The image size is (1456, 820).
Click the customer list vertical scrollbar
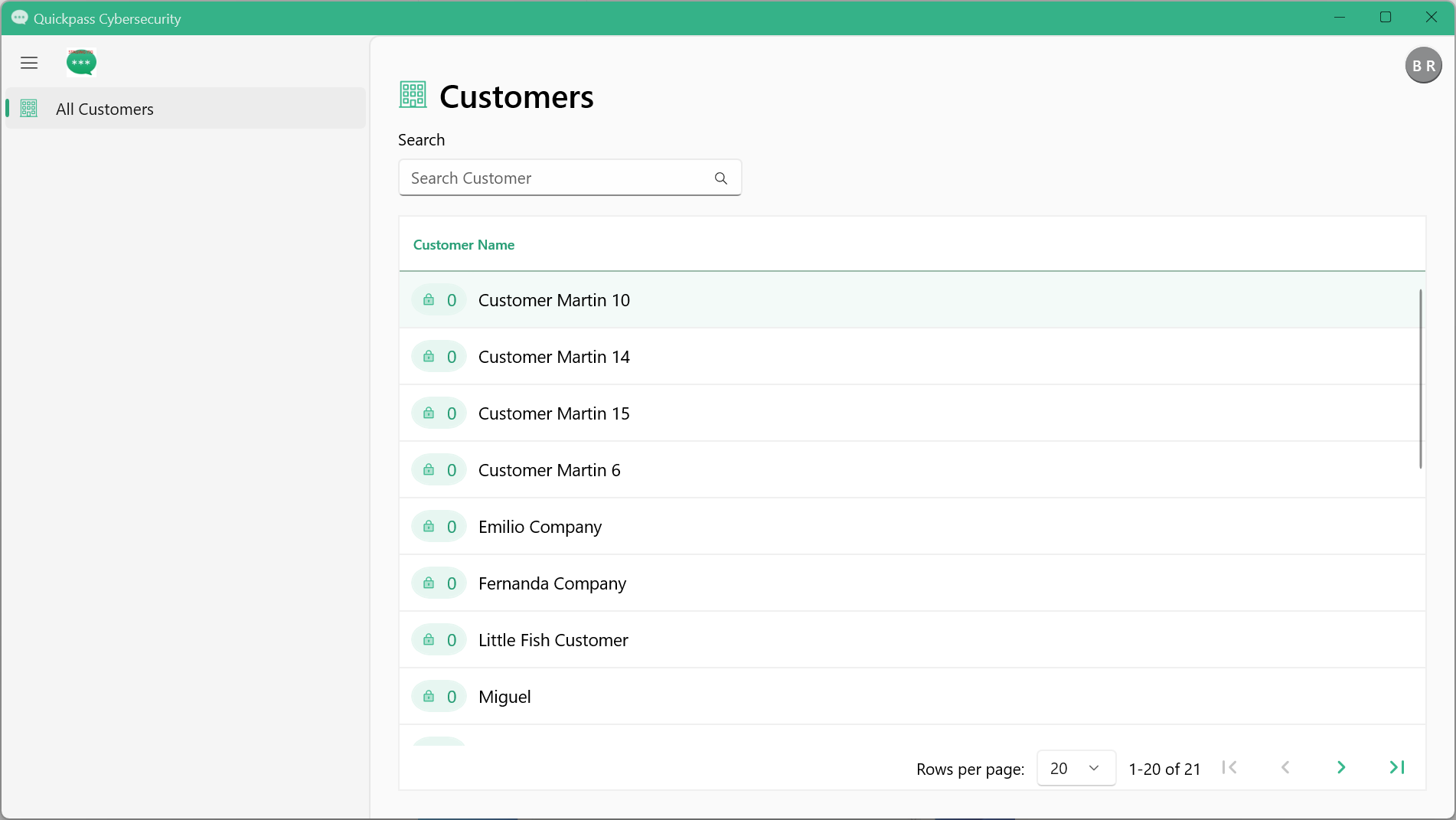click(1420, 379)
